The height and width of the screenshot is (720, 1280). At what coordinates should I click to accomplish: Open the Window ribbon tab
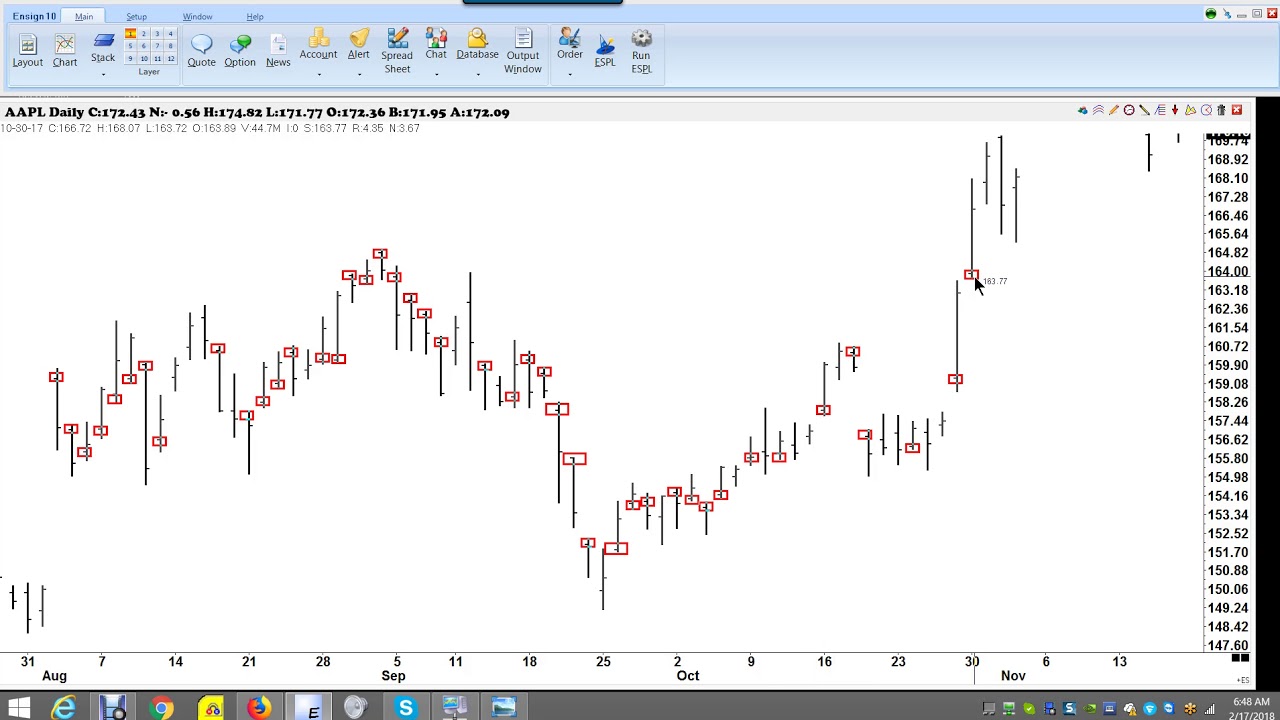click(x=197, y=16)
